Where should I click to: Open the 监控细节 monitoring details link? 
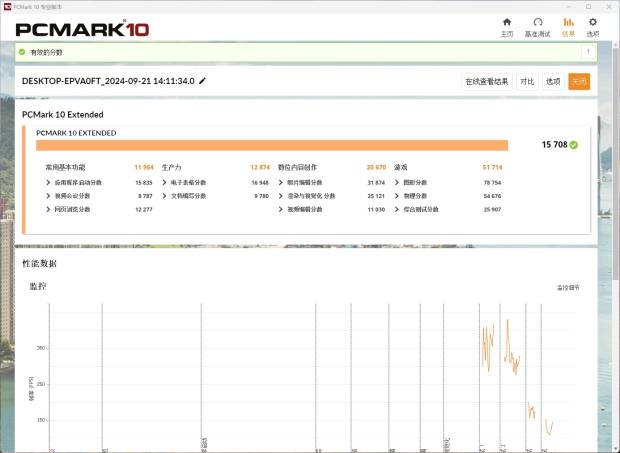click(568, 288)
